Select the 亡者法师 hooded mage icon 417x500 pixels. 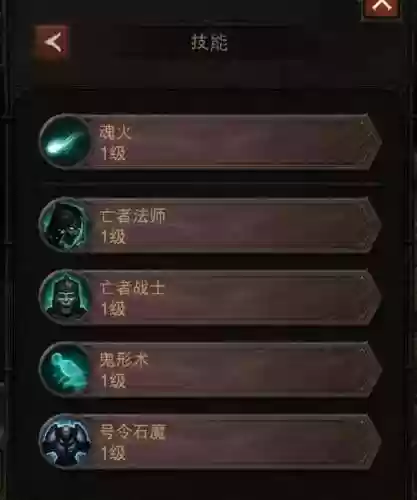[x=64, y=225]
